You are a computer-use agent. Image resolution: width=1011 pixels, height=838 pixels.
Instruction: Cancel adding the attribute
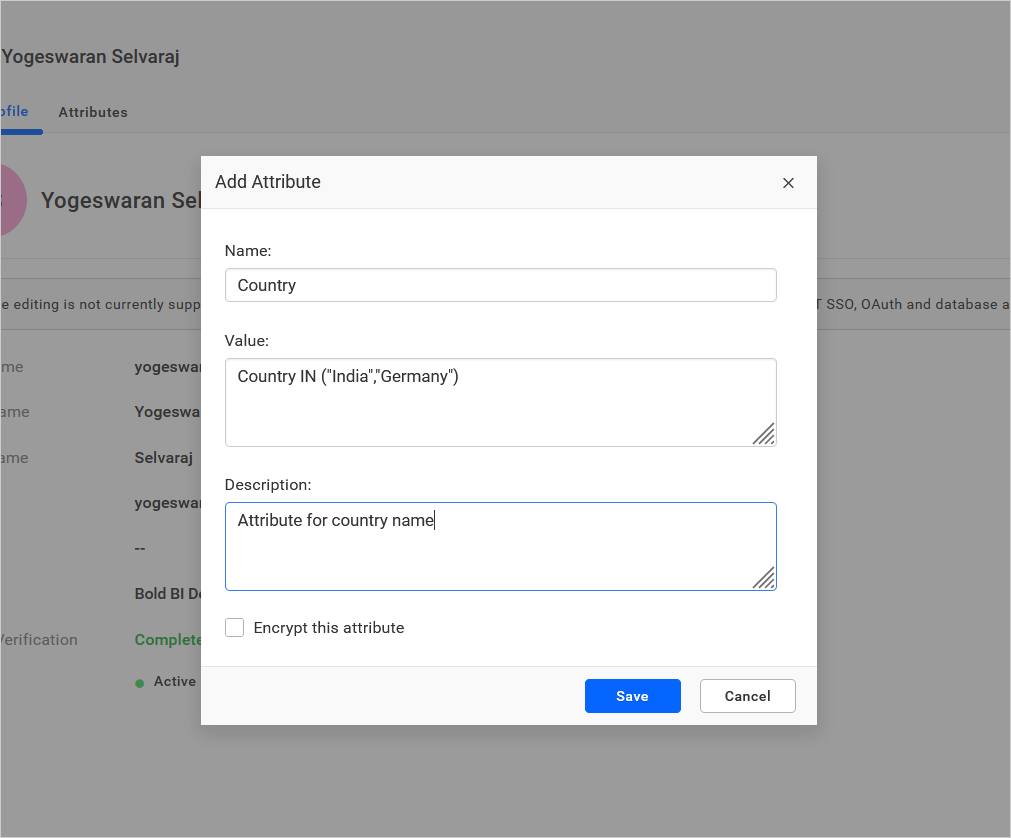[x=747, y=695]
